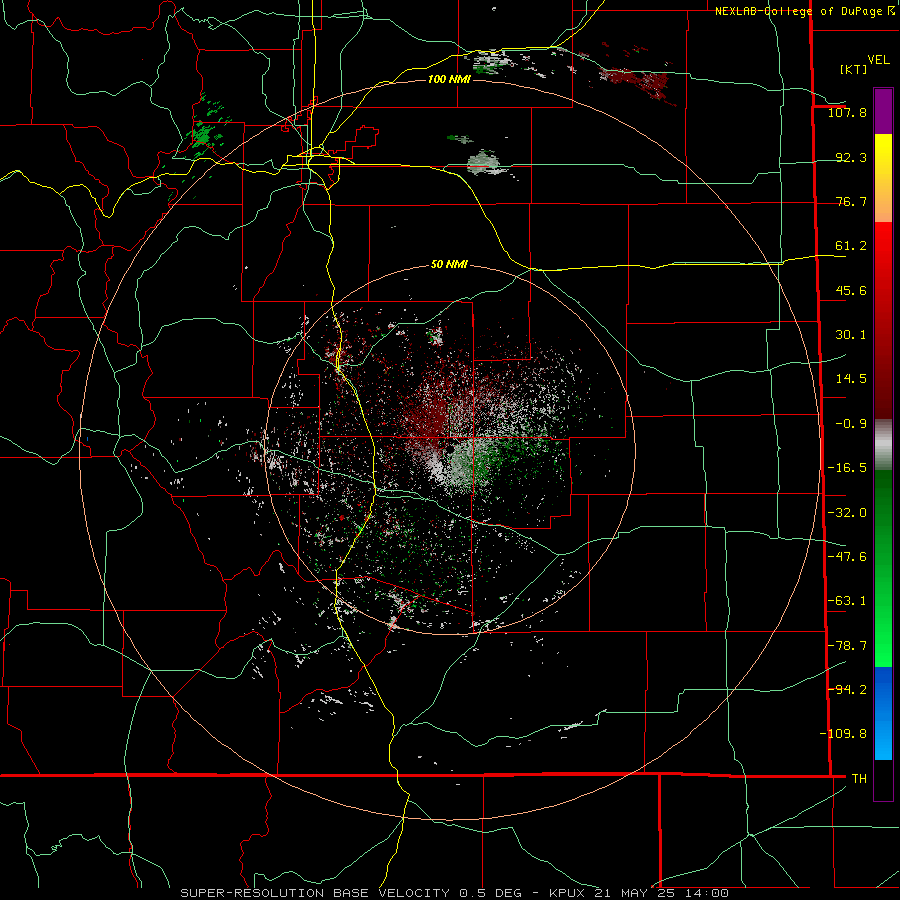Click the 30.1 legend value

pyautogui.click(x=851, y=335)
